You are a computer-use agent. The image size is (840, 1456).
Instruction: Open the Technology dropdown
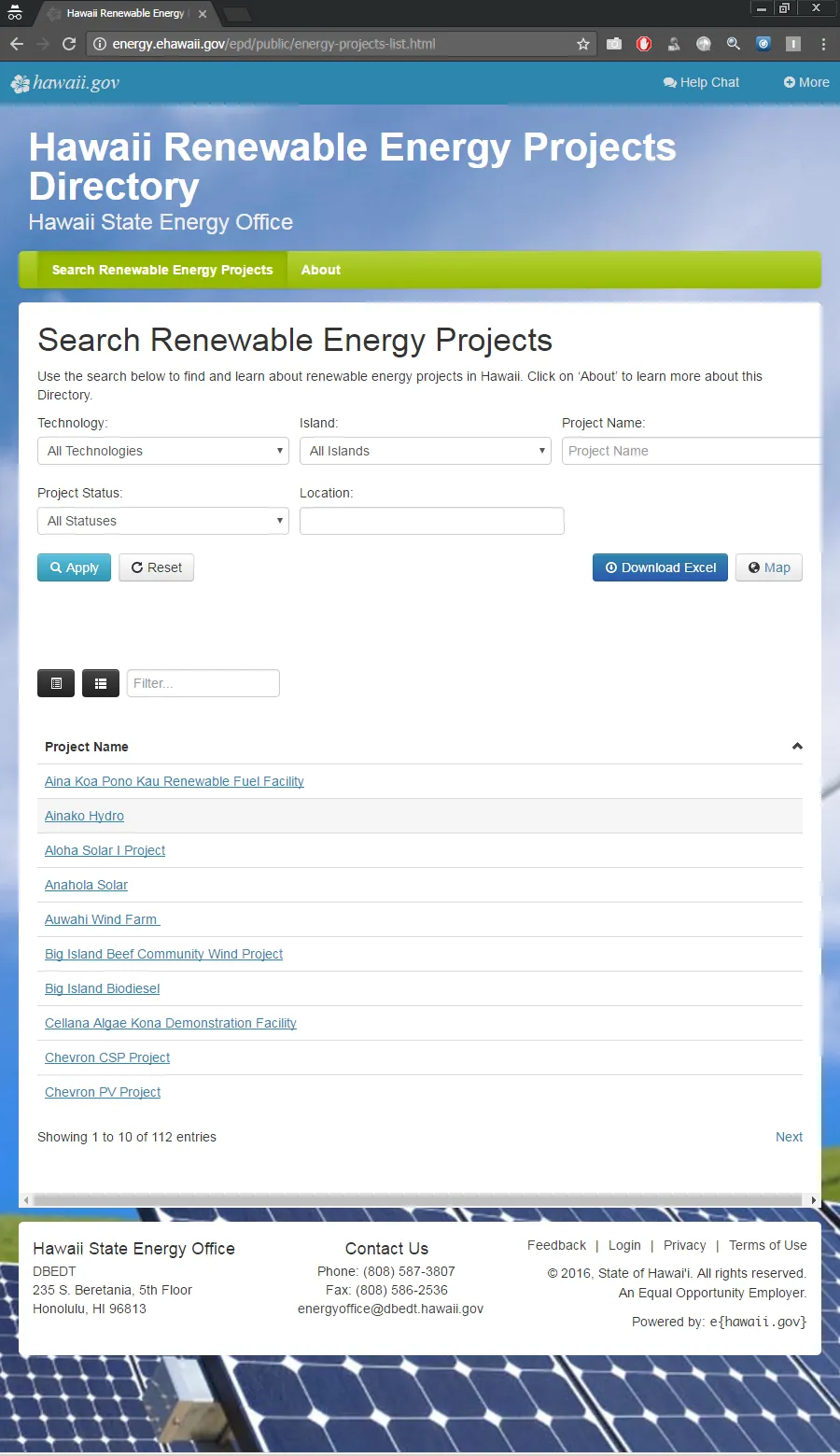point(163,451)
